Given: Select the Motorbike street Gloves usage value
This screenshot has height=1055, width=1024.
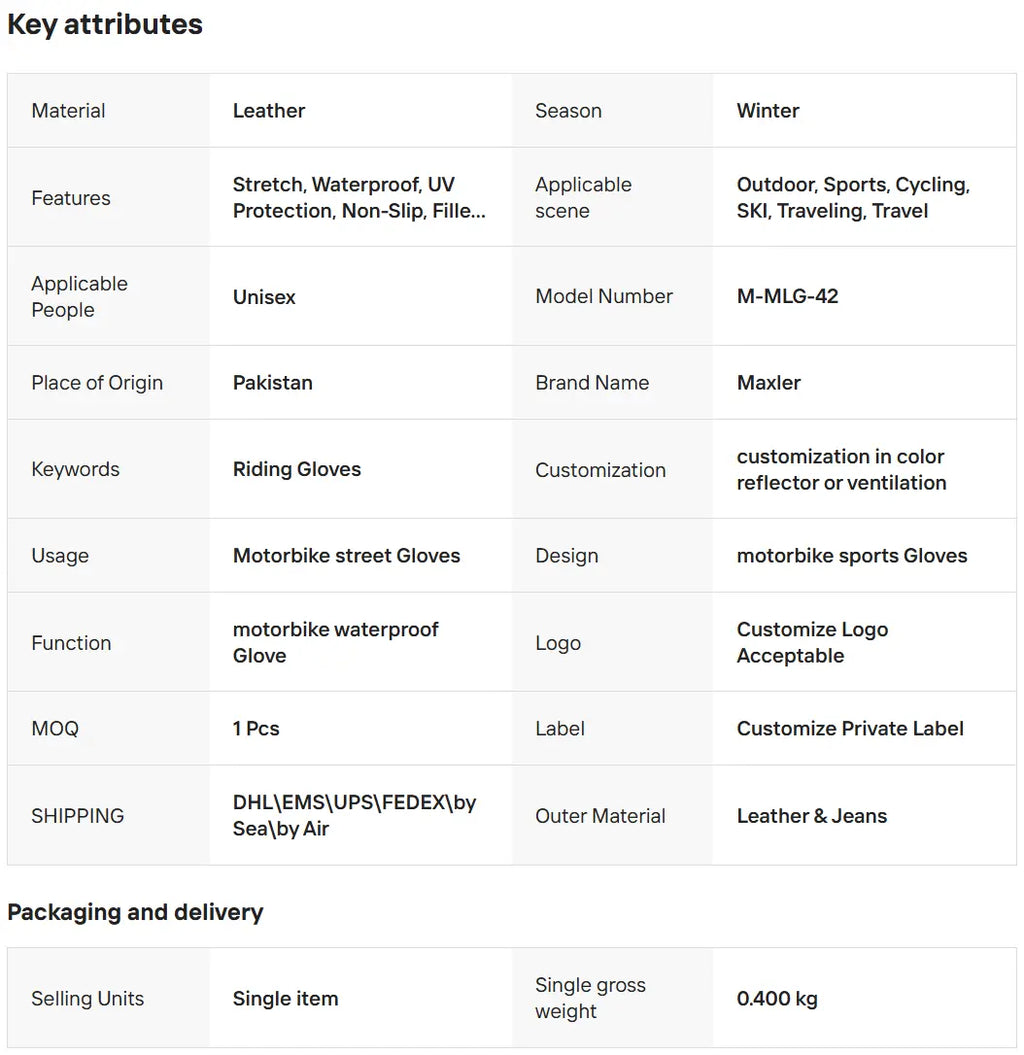Looking at the screenshot, I should (346, 556).
